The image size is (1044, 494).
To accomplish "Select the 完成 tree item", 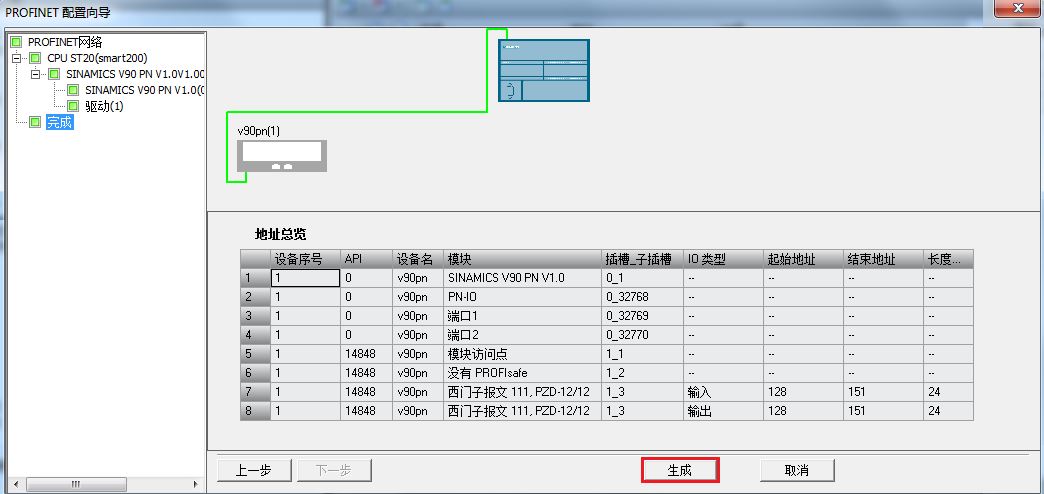I will [59, 123].
